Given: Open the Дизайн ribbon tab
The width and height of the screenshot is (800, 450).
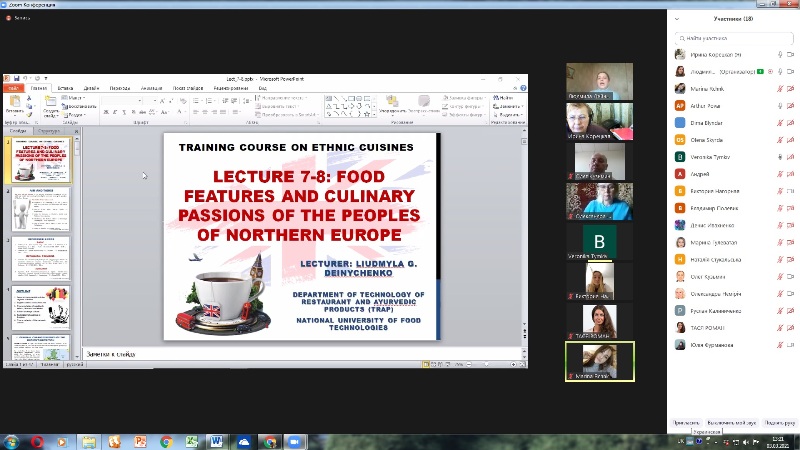Looking at the screenshot, I should [91, 88].
